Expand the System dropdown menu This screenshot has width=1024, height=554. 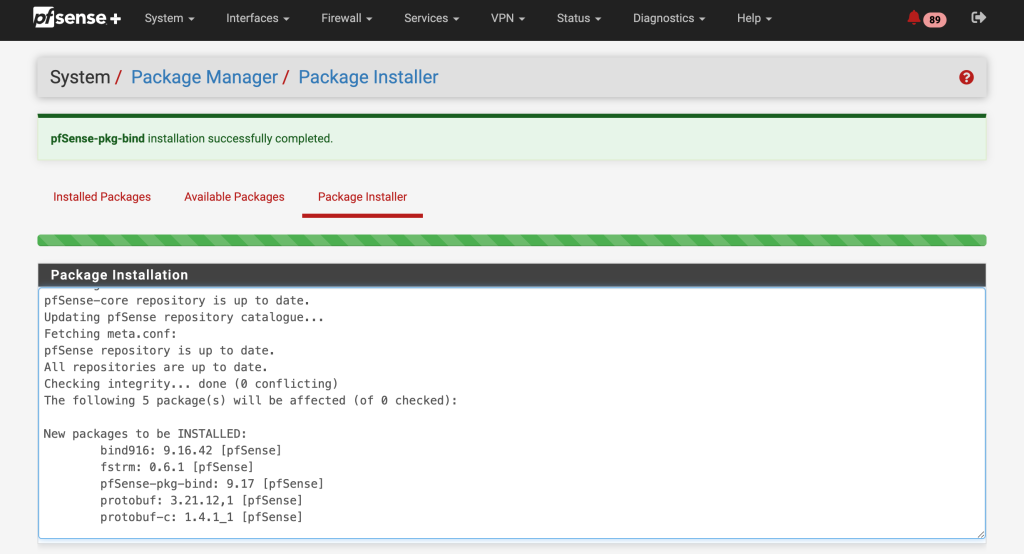click(x=169, y=18)
